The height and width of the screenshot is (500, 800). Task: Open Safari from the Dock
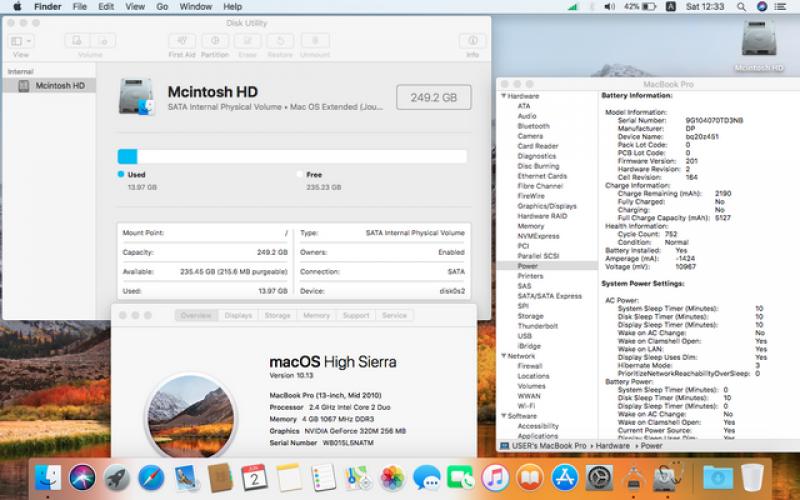pyautogui.click(x=152, y=478)
